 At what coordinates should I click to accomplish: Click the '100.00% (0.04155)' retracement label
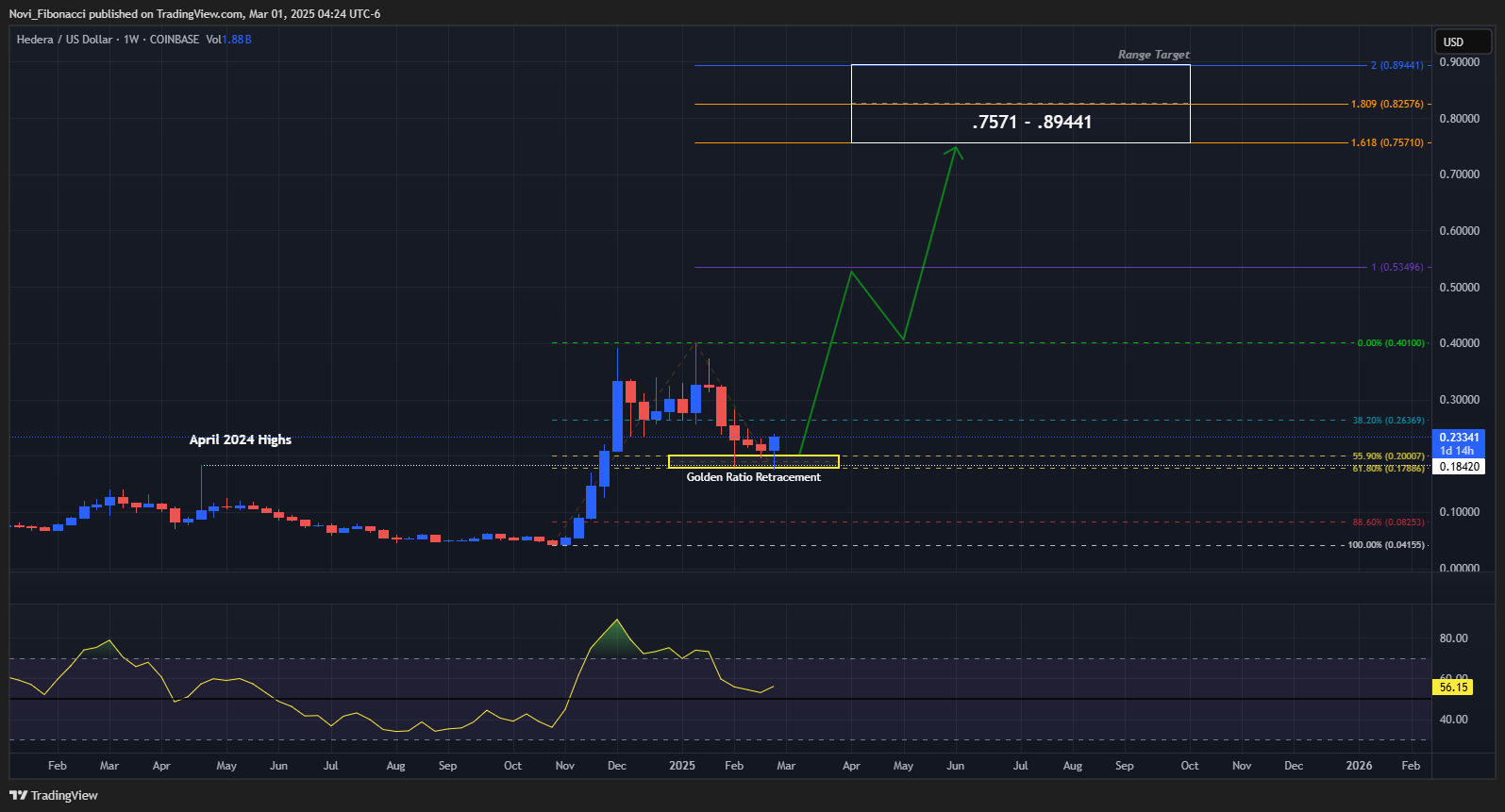pos(1386,545)
